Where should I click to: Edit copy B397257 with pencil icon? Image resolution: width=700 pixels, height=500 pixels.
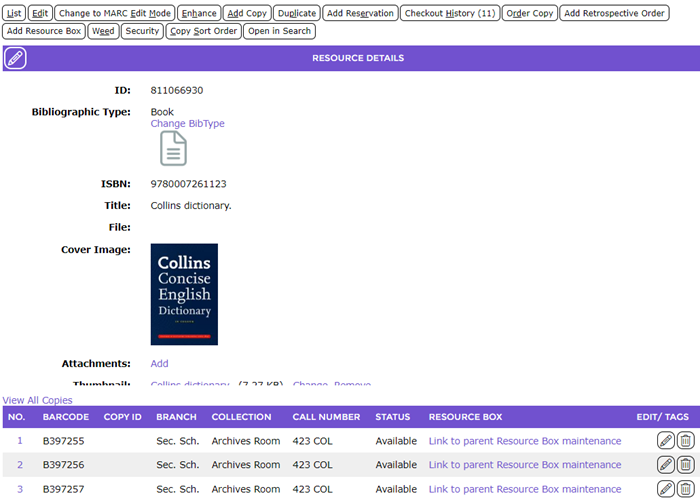point(666,489)
